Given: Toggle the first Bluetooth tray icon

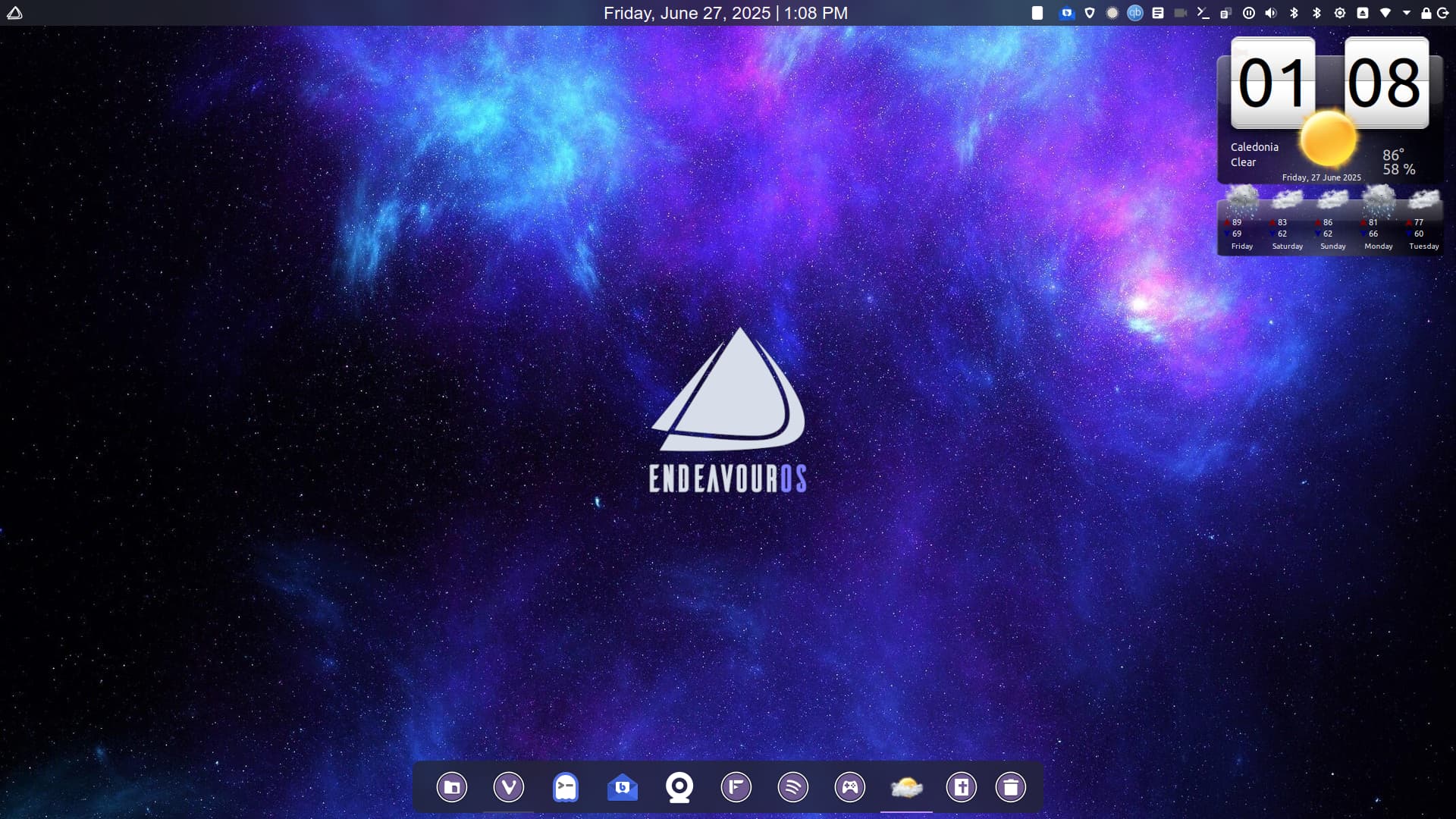Looking at the screenshot, I should [x=1294, y=13].
